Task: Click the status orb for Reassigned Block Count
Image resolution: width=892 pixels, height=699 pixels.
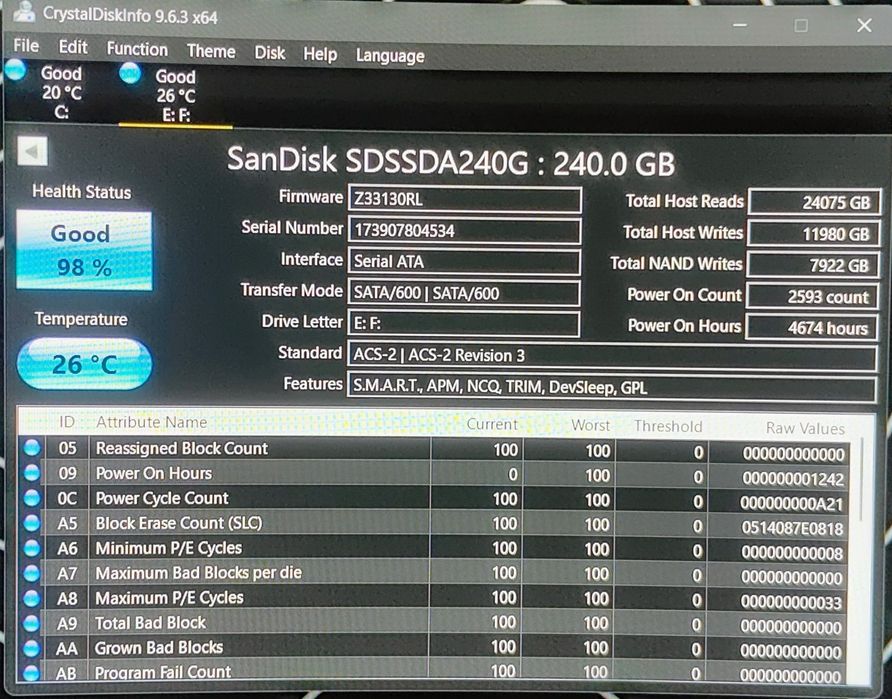Action: coord(32,448)
